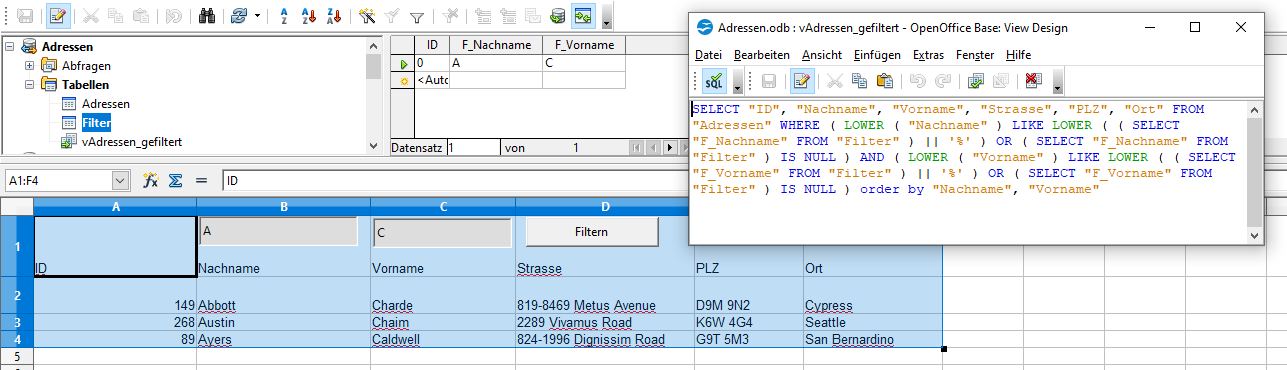This screenshot has width=1287, height=370.
Task: Open the Einfügen menu
Action: point(877,55)
